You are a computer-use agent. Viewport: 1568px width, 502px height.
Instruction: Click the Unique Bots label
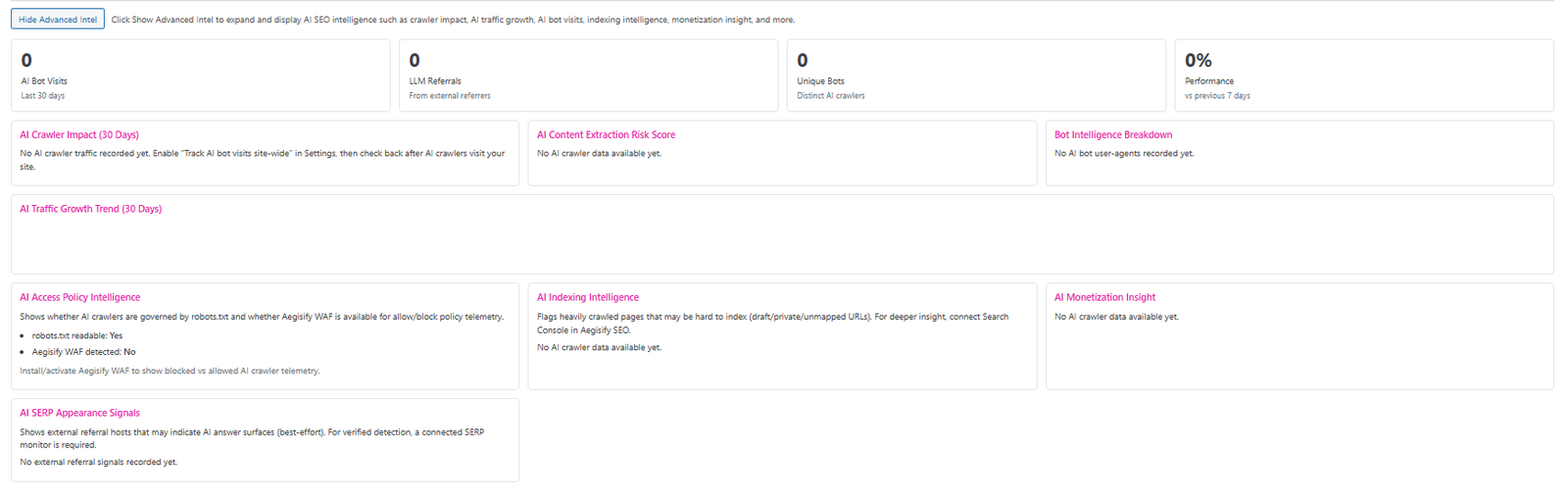(x=820, y=81)
